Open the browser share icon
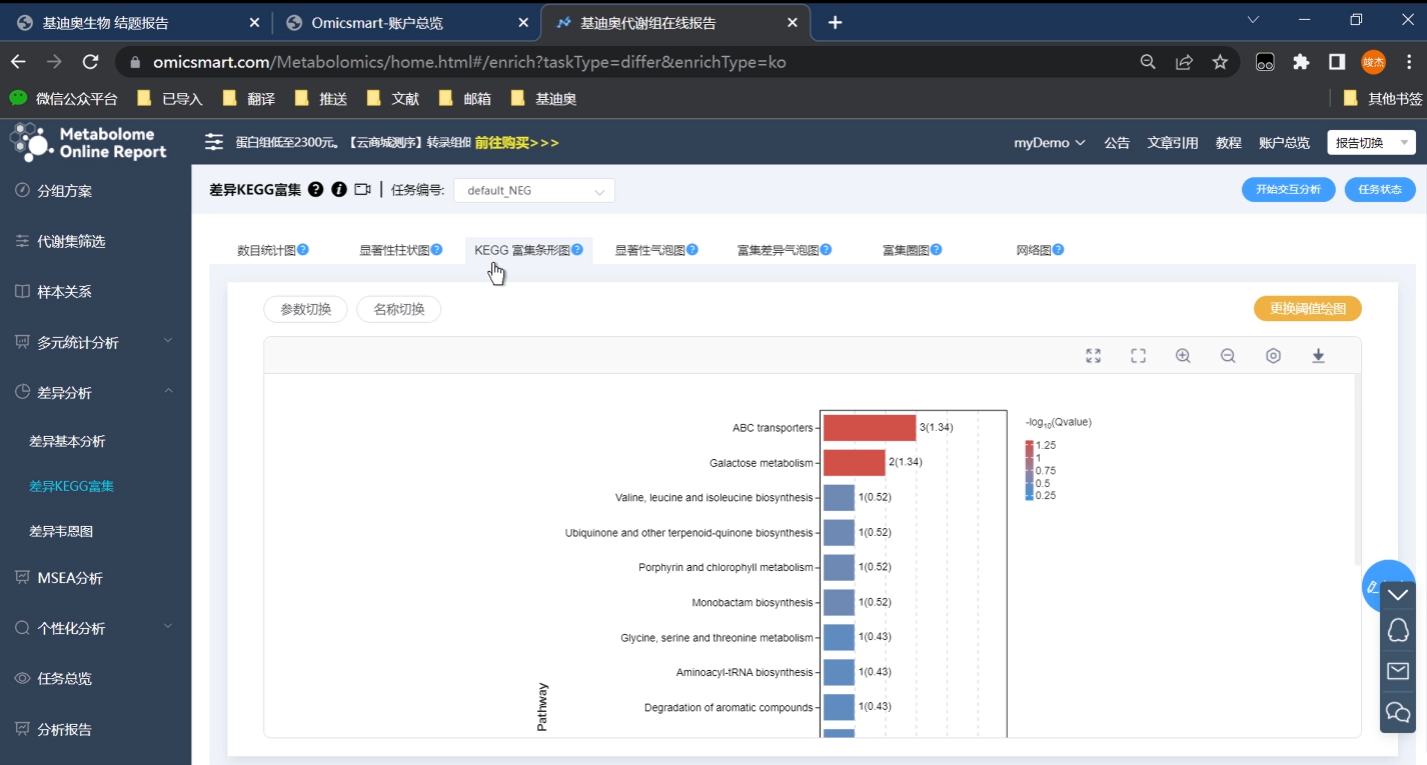The image size is (1427, 765). point(1184,62)
